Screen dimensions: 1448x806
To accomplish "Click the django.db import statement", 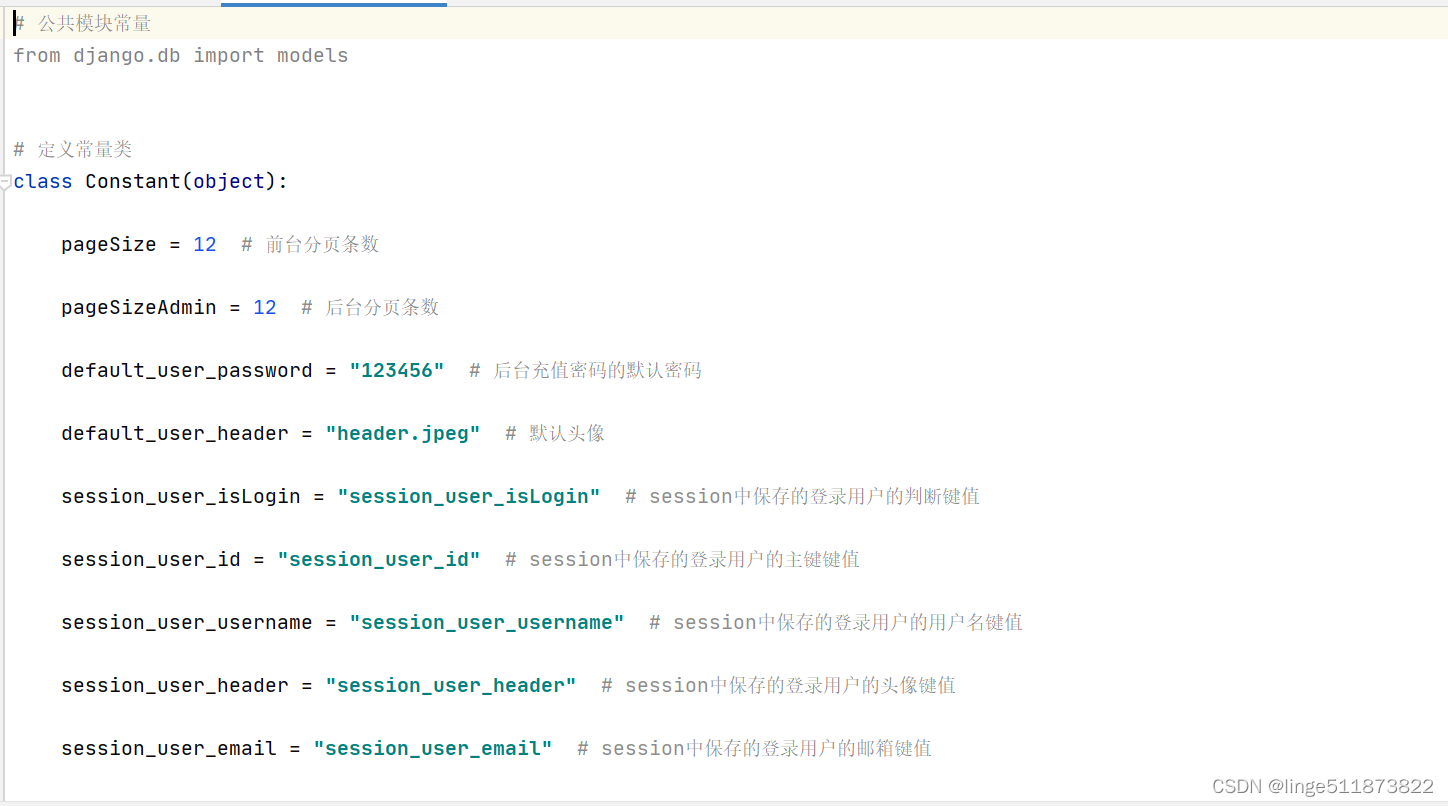I will (x=180, y=55).
